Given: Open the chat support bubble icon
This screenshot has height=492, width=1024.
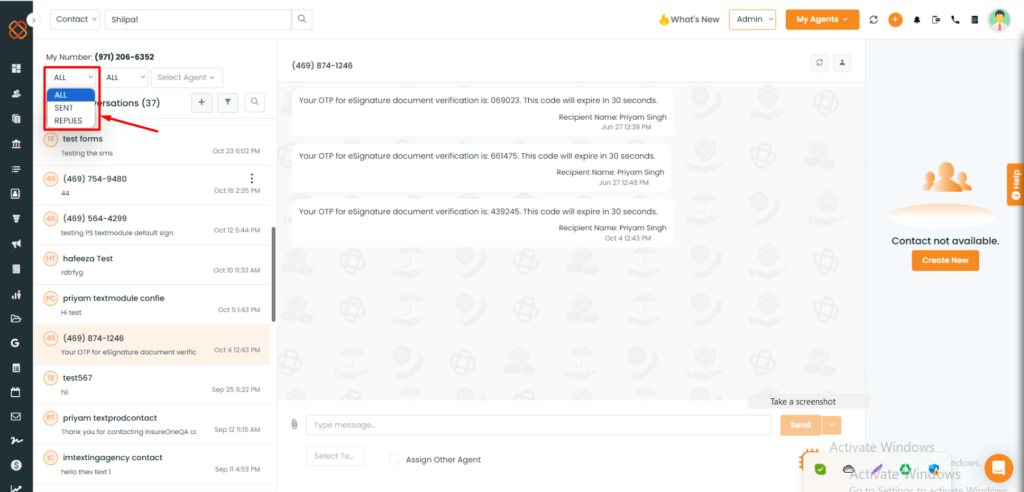Looking at the screenshot, I should (998, 467).
